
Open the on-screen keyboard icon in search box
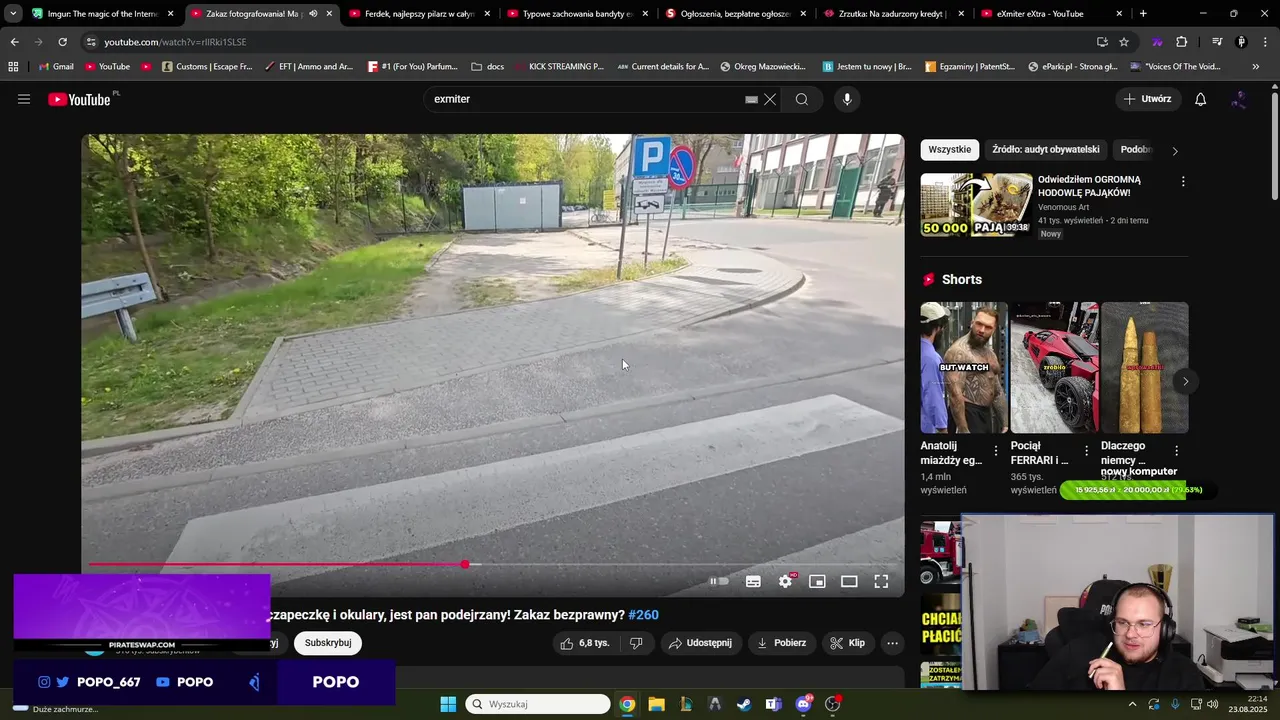click(x=751, y=99)
